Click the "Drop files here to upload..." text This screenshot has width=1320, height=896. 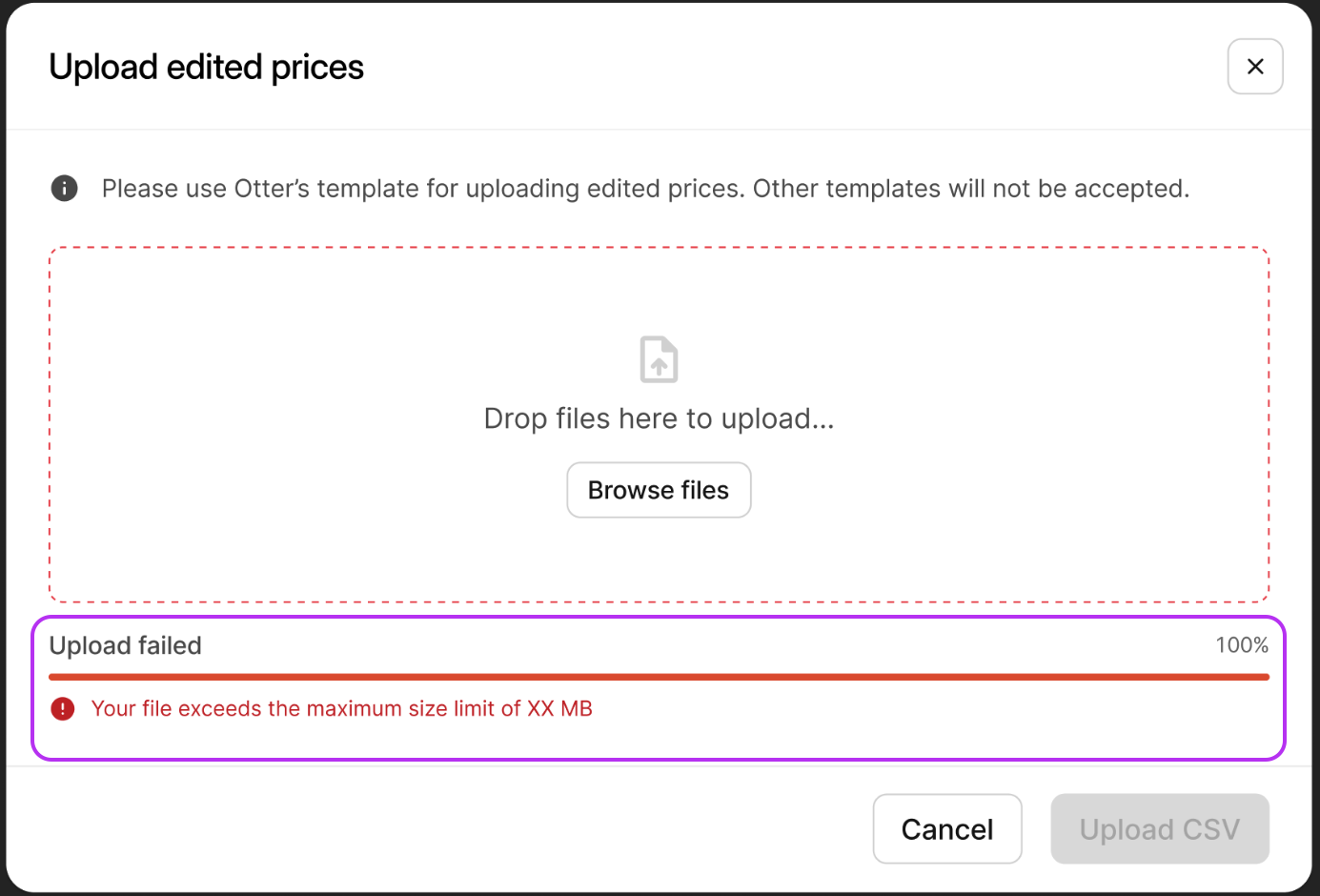click(x=659, y=418)
